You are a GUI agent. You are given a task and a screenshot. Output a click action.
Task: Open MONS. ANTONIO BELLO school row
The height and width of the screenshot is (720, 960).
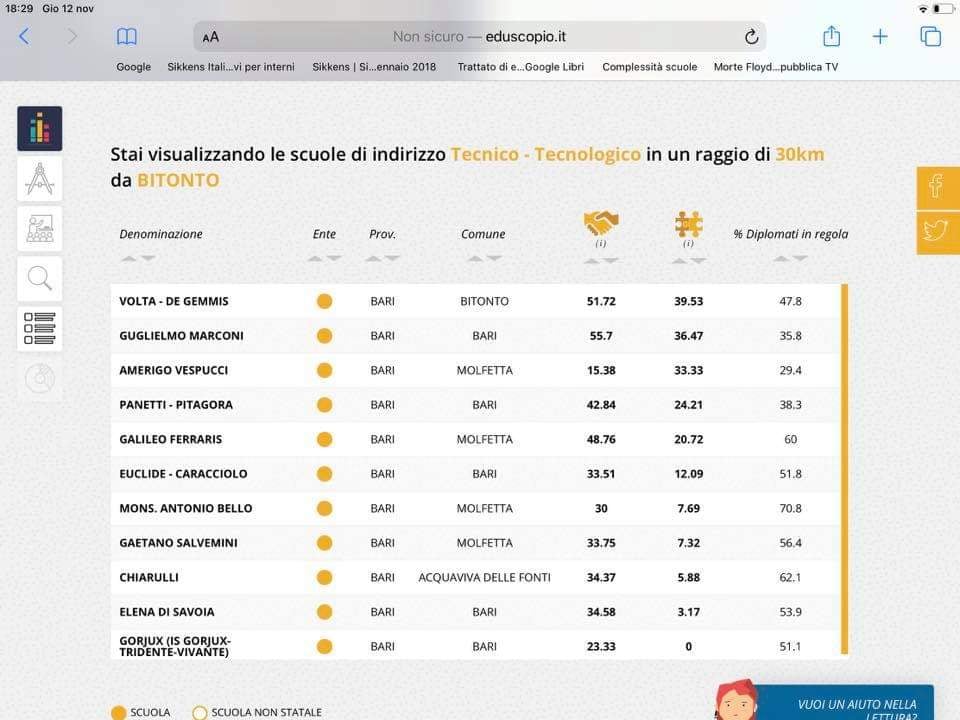(476, 508)
